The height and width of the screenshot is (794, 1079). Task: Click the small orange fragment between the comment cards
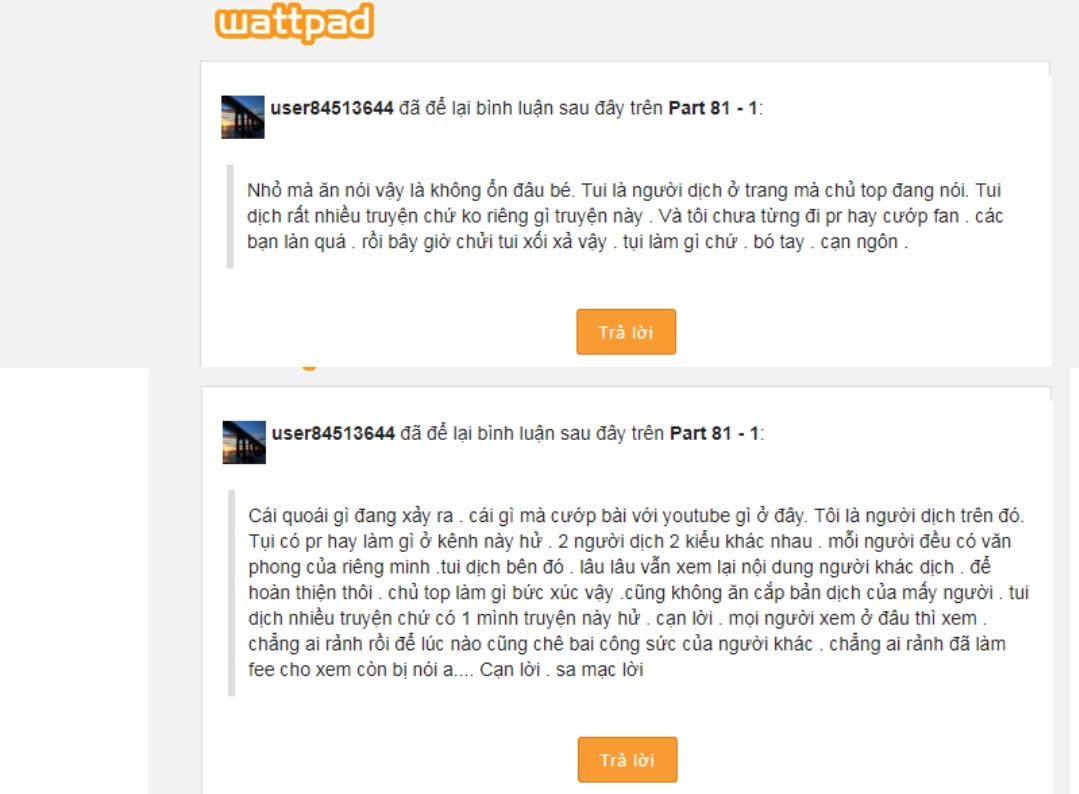pos(309,368)
